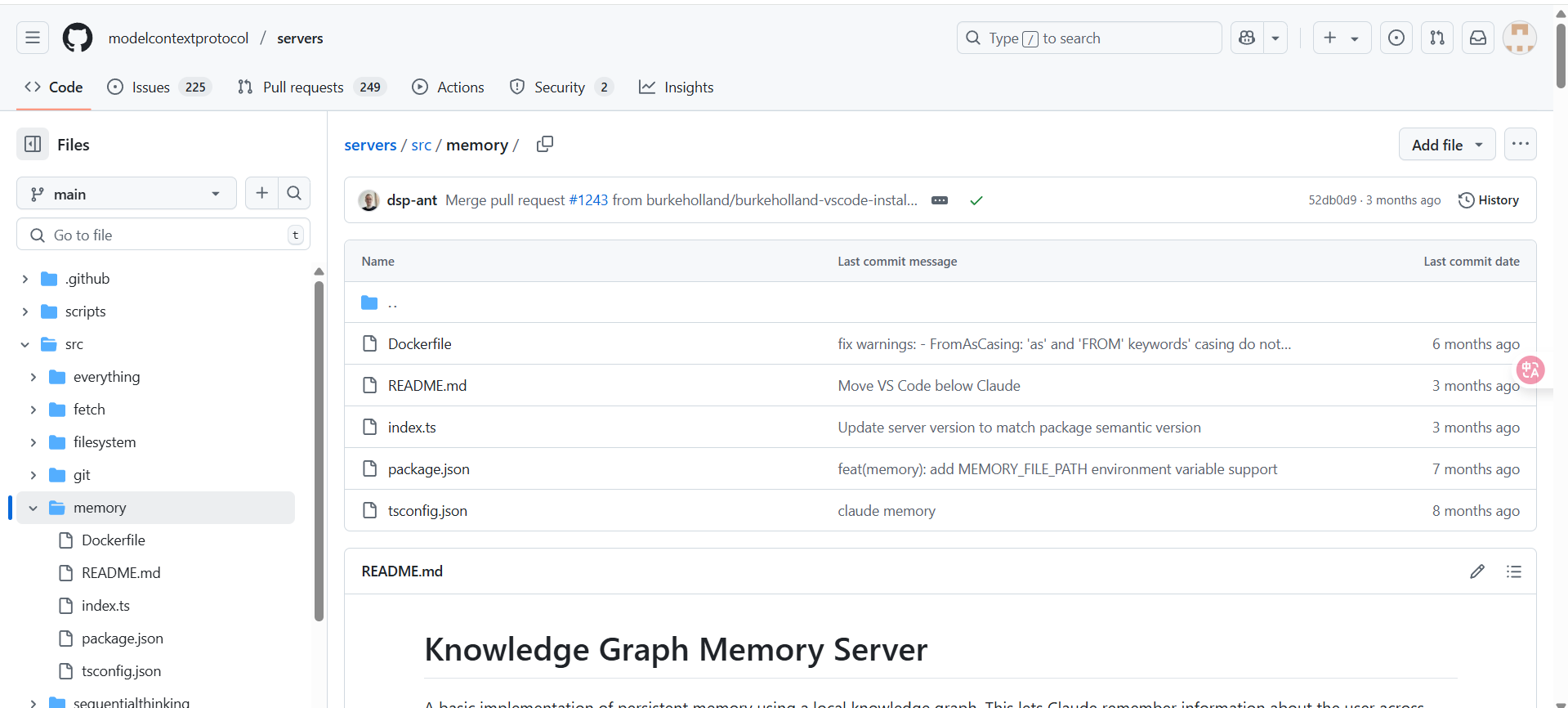The width and height of the screenshot is (1568, 708).
Task: Open pull requests icon in top header
Action: [1437, 38]
